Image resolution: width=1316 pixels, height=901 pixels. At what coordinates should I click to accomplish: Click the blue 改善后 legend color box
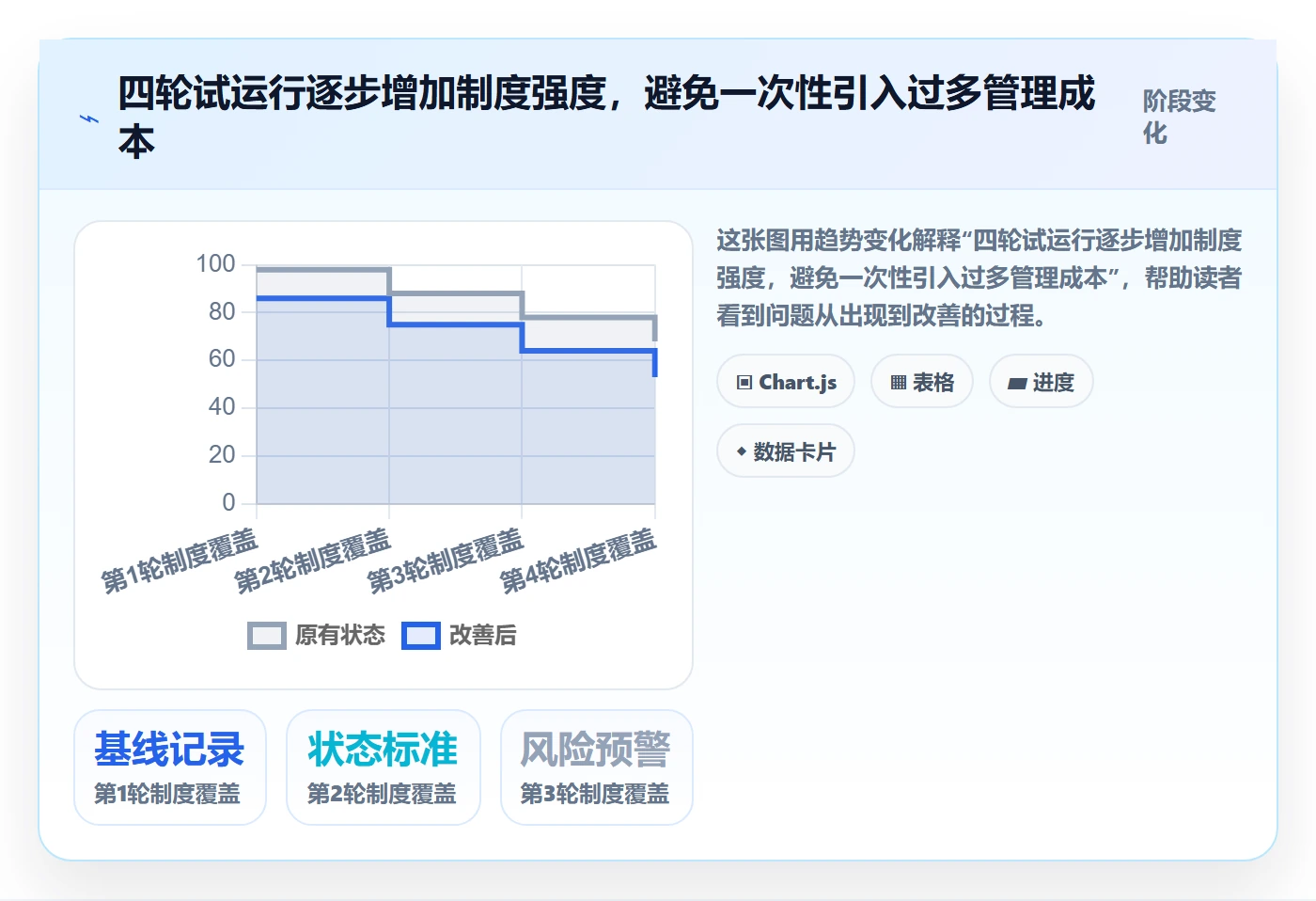(421, 636)
